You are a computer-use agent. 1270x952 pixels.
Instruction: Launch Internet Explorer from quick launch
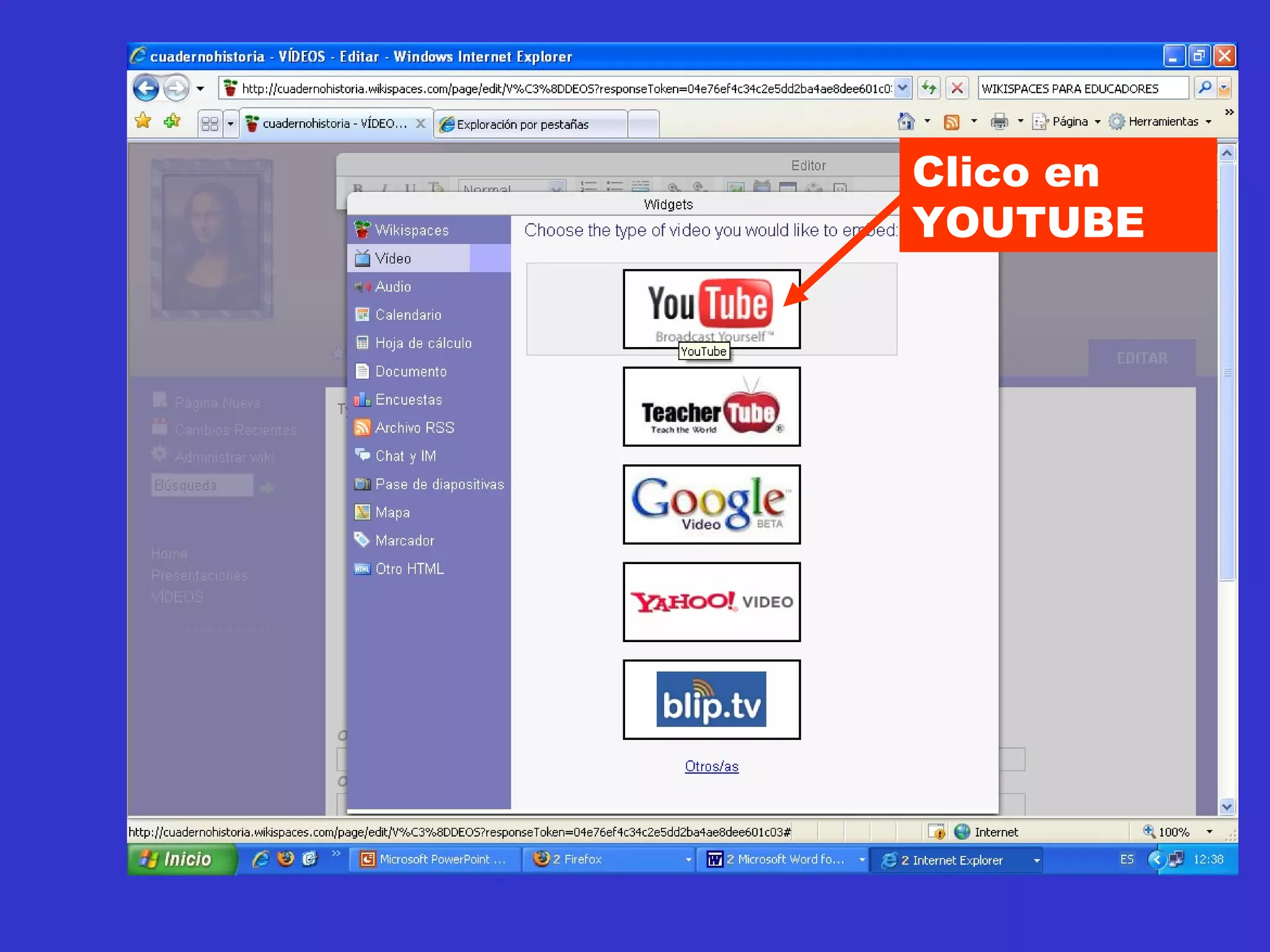pos(260,859)
